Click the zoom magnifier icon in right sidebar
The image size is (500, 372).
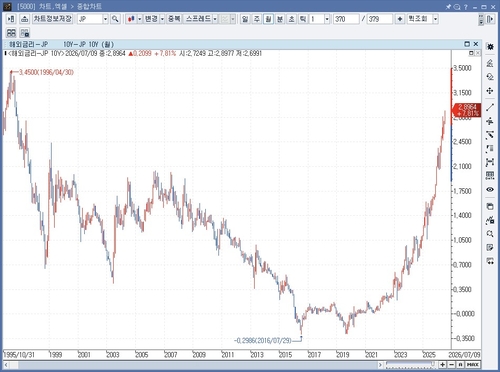coord(490,234)
